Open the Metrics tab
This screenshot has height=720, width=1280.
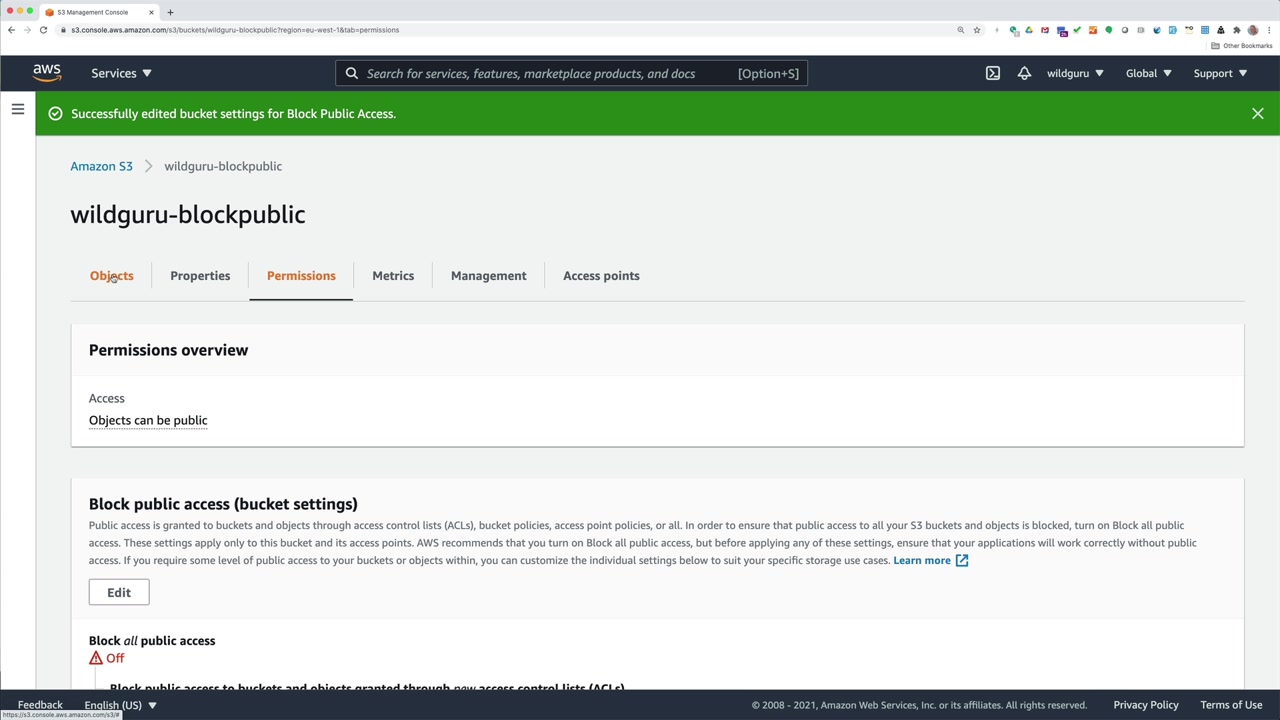(393, 276)
